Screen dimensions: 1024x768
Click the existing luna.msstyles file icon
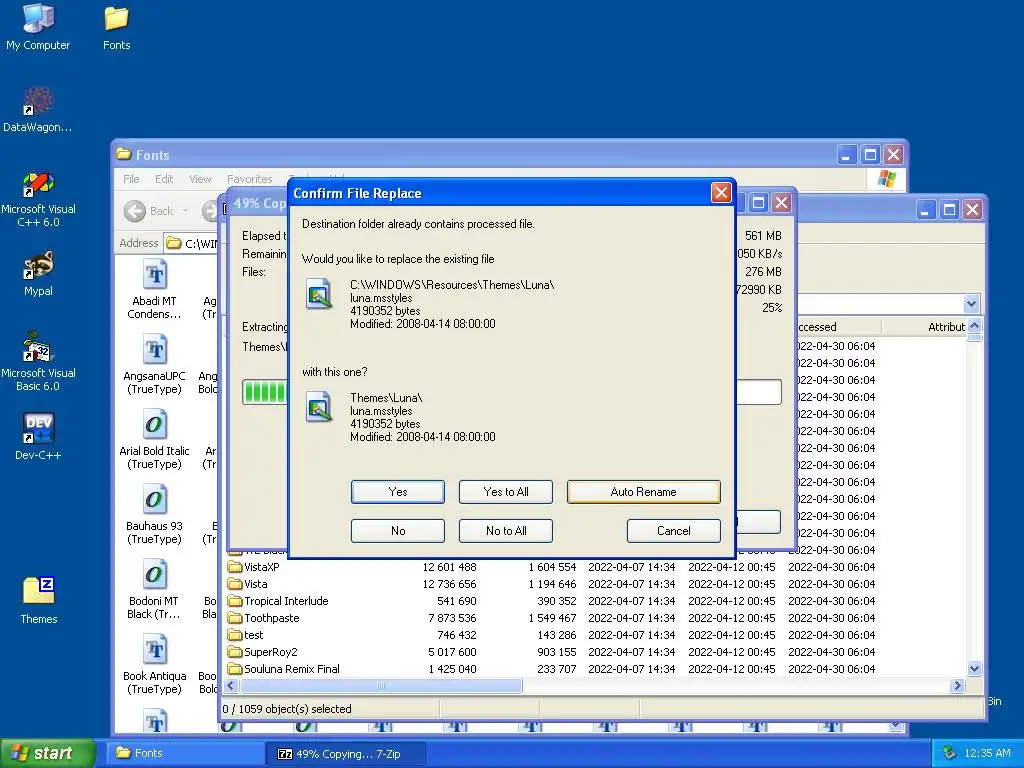(x=319, y=295)
